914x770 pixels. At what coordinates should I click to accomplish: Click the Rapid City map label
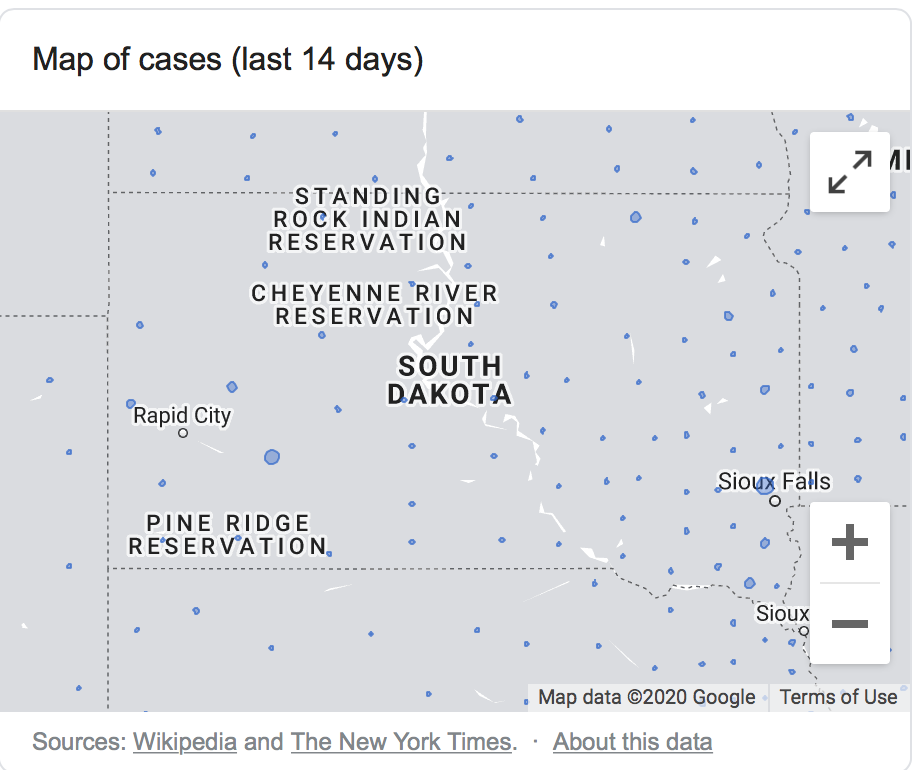pos(182,415)
